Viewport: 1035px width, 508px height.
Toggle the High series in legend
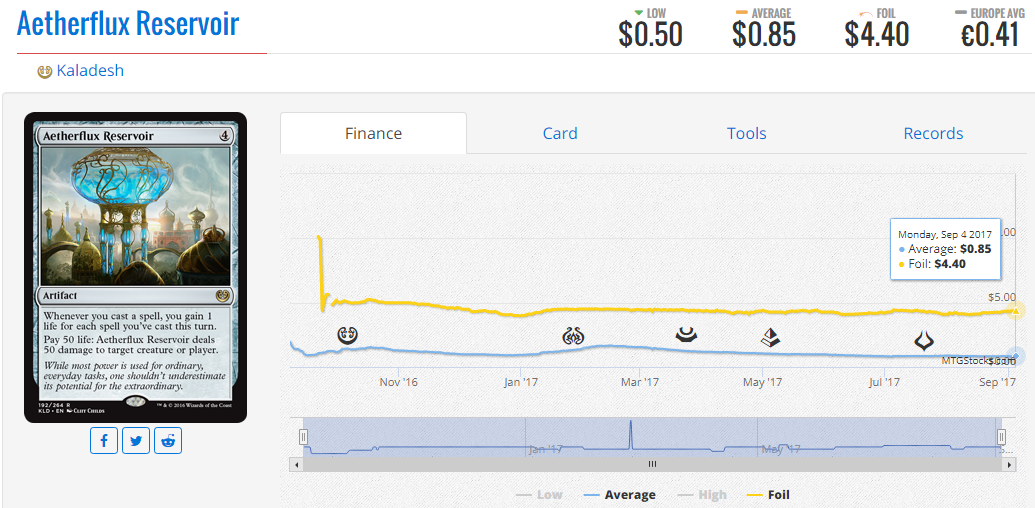tap(703, 495)
